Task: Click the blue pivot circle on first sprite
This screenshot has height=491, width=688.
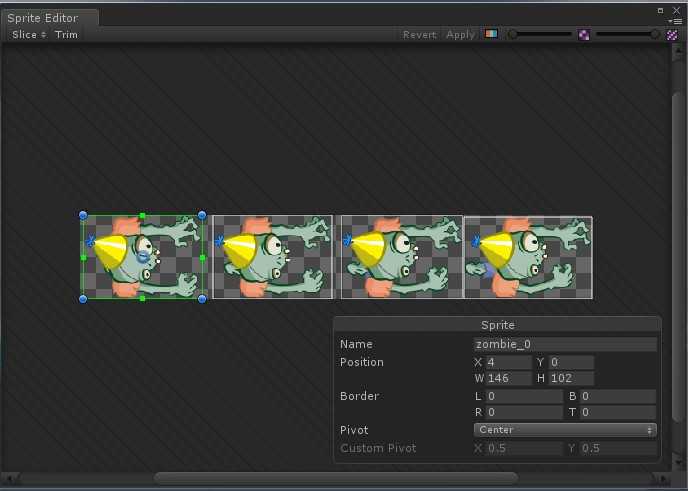Action: (x=143, y=257)
